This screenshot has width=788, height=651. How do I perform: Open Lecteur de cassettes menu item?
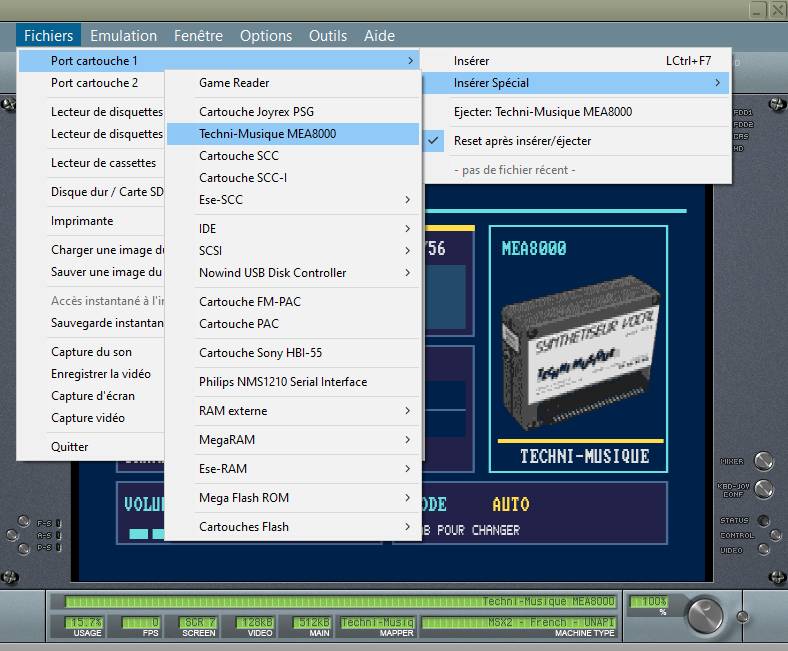(x=91, y=163)
